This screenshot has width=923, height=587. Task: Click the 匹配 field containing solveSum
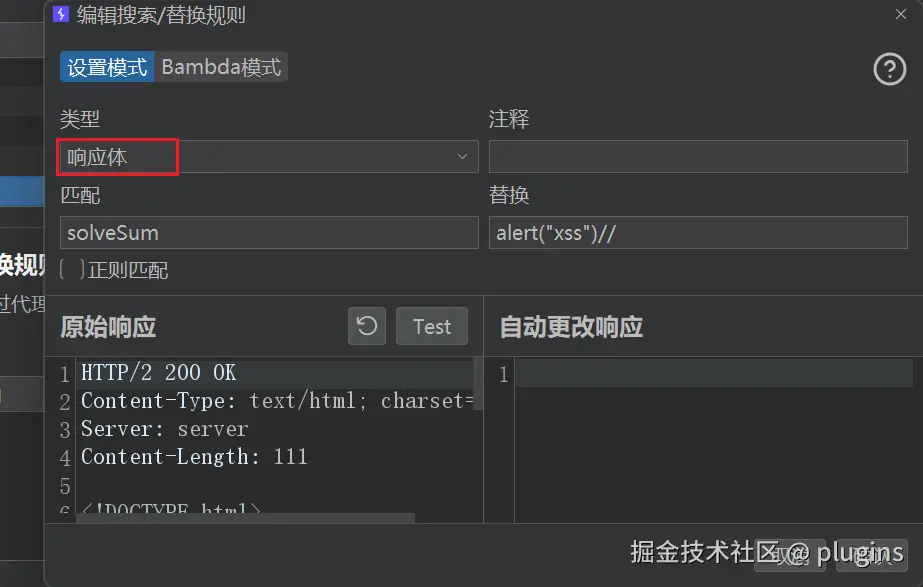tap(269, 233)
